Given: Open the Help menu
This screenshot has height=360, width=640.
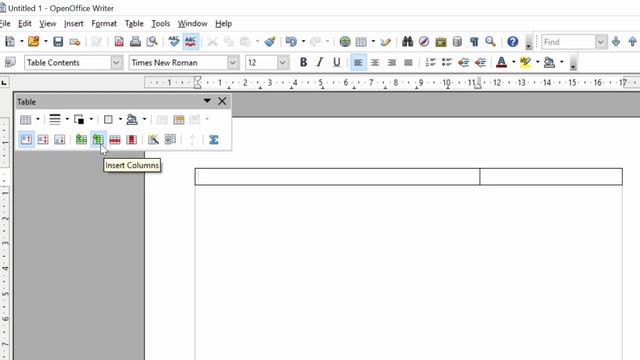Looking at the screenshot, I should tap(223, 24).
